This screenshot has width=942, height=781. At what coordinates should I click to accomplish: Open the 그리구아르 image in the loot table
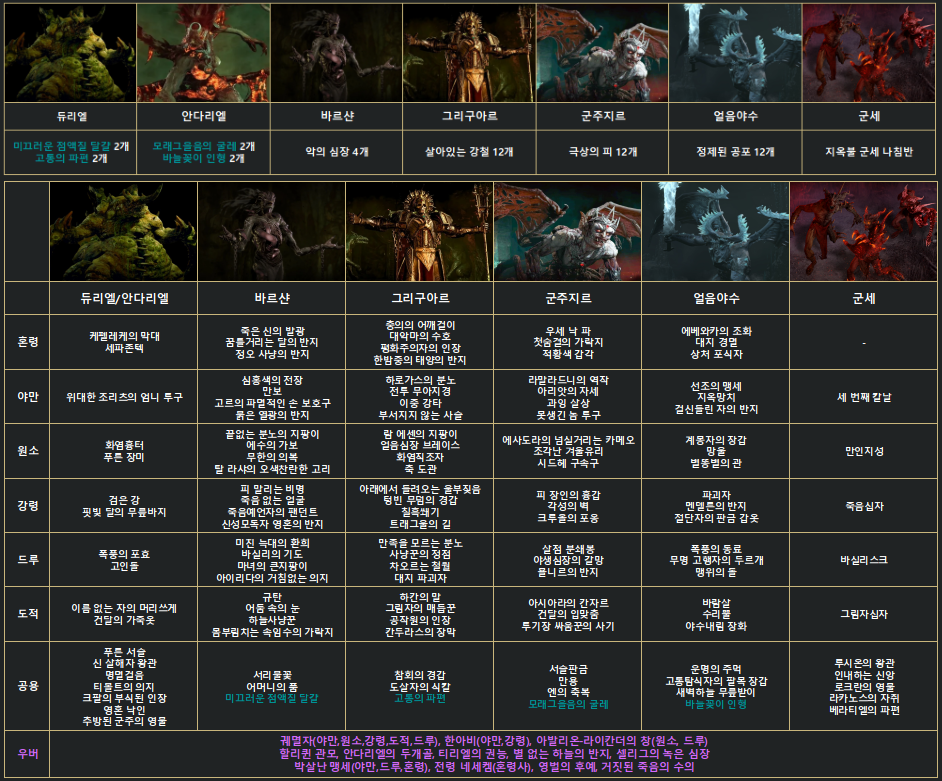(x=420, y=231)
